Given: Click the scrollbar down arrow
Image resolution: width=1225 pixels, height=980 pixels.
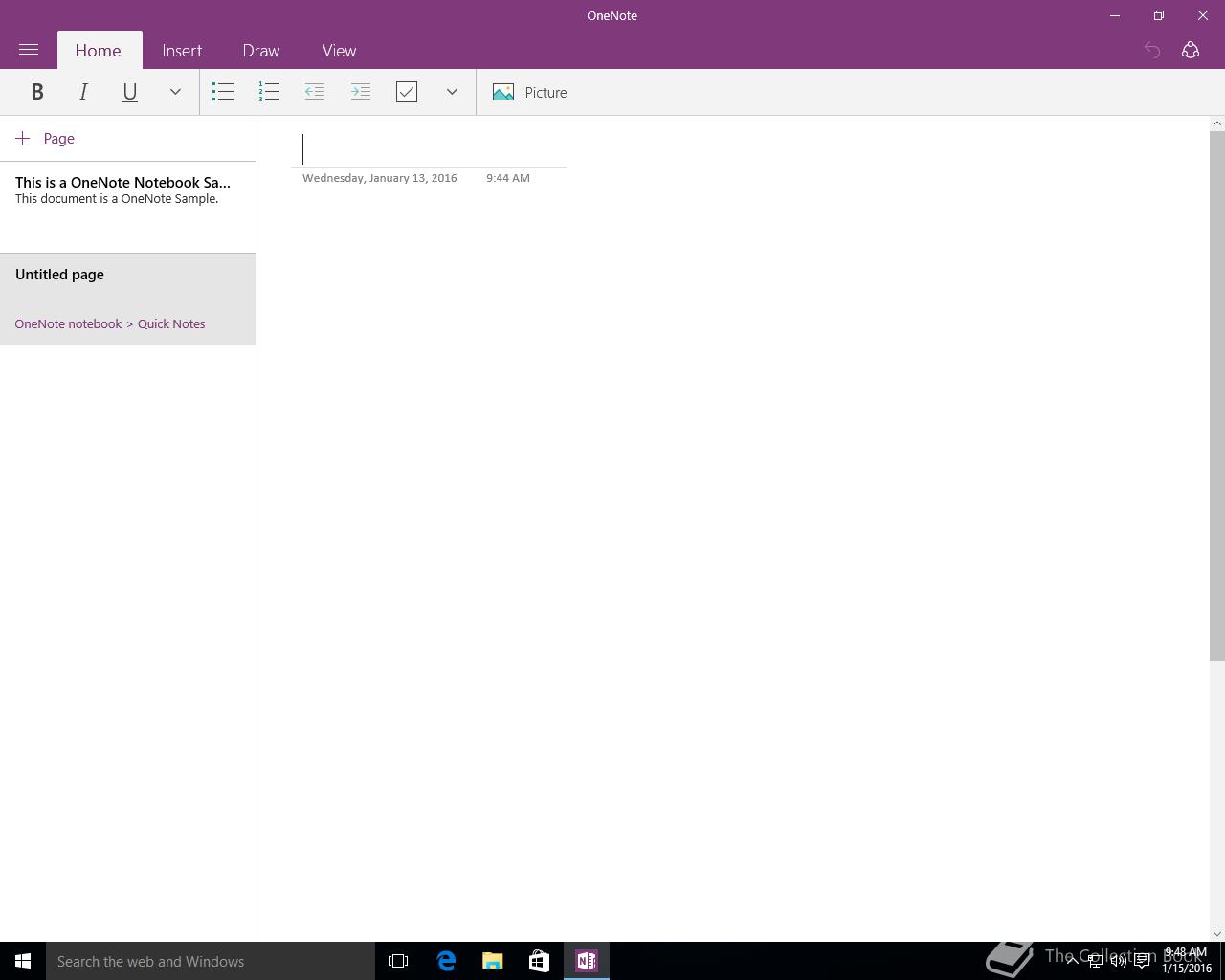Looking at the screenshot, I should pos(1217,934).
